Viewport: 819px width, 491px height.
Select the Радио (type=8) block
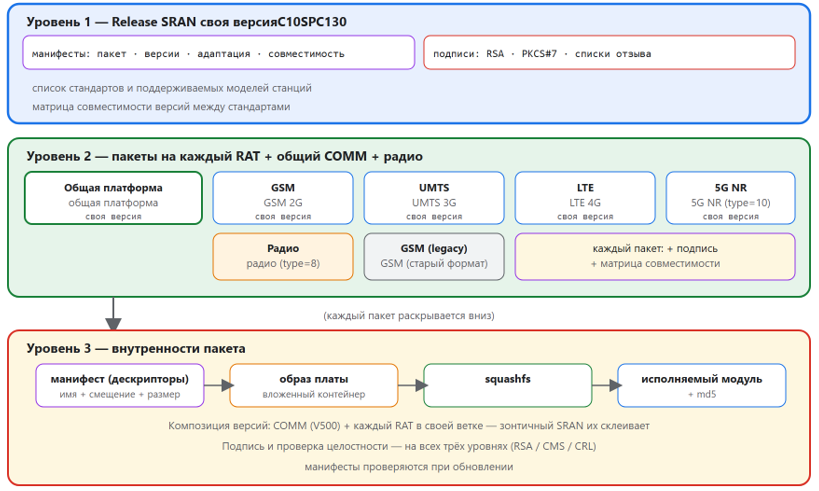[283, 256]
